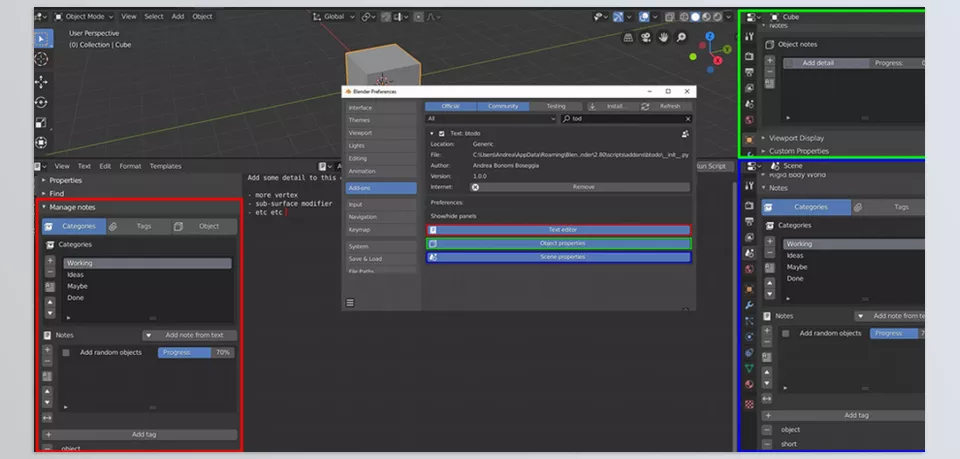Select the 3D Cursor tool
This screenshot has height=459, width=960.
point(42,60)
